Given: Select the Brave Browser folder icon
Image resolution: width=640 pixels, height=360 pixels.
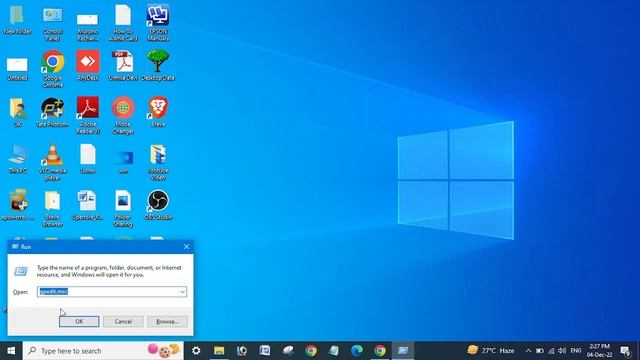Looking at the screenshot, I should [53, 209].
